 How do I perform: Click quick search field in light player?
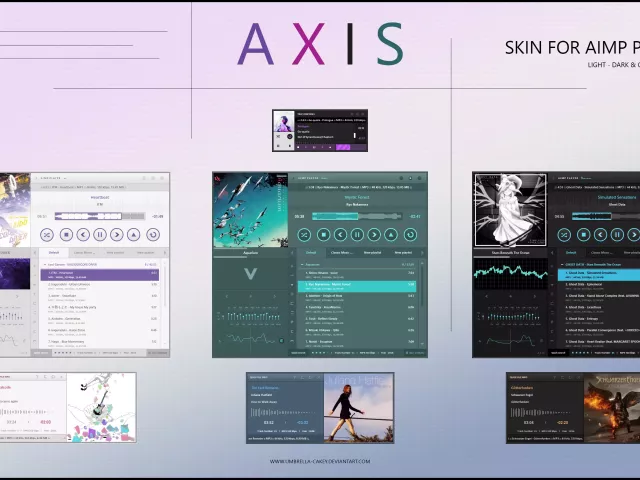(x=41, y=353)
